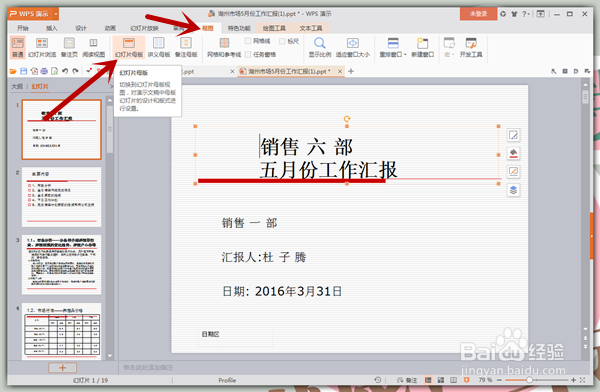Click the fill color bucket icon beside title
600x392 pixels.
[x=514, y=154]
